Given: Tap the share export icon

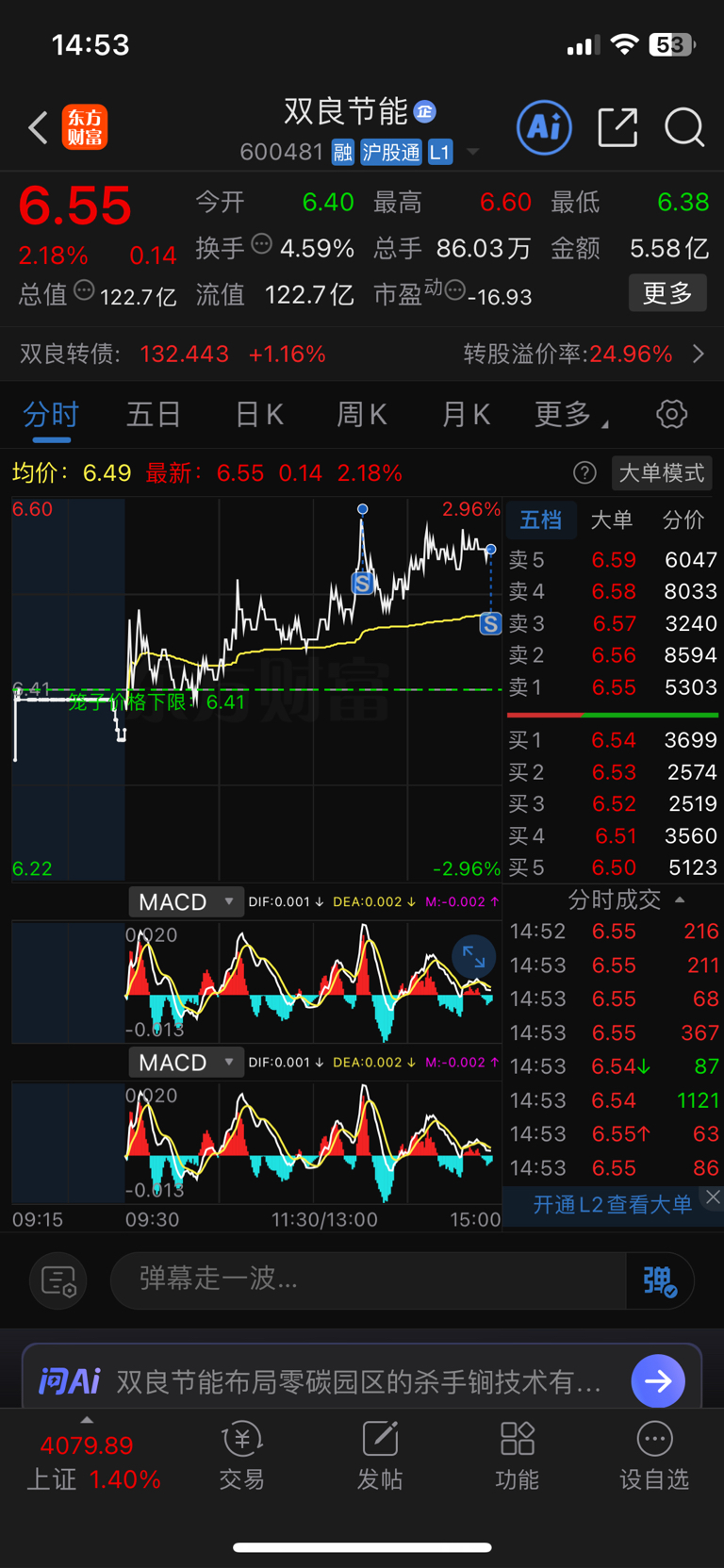Looking at the screenshot, I should (x=618, y=127).
